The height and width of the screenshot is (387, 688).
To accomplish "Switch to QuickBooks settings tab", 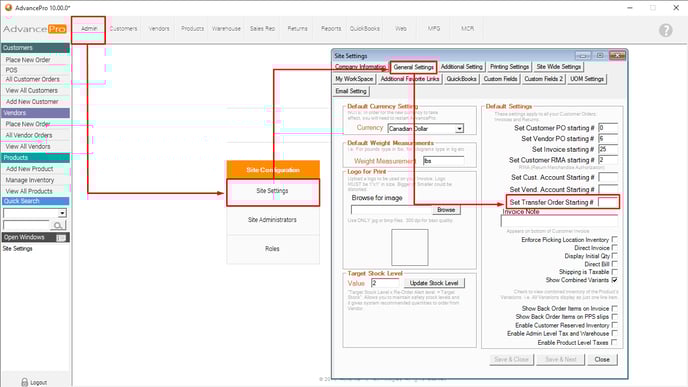I will [462, 79].
